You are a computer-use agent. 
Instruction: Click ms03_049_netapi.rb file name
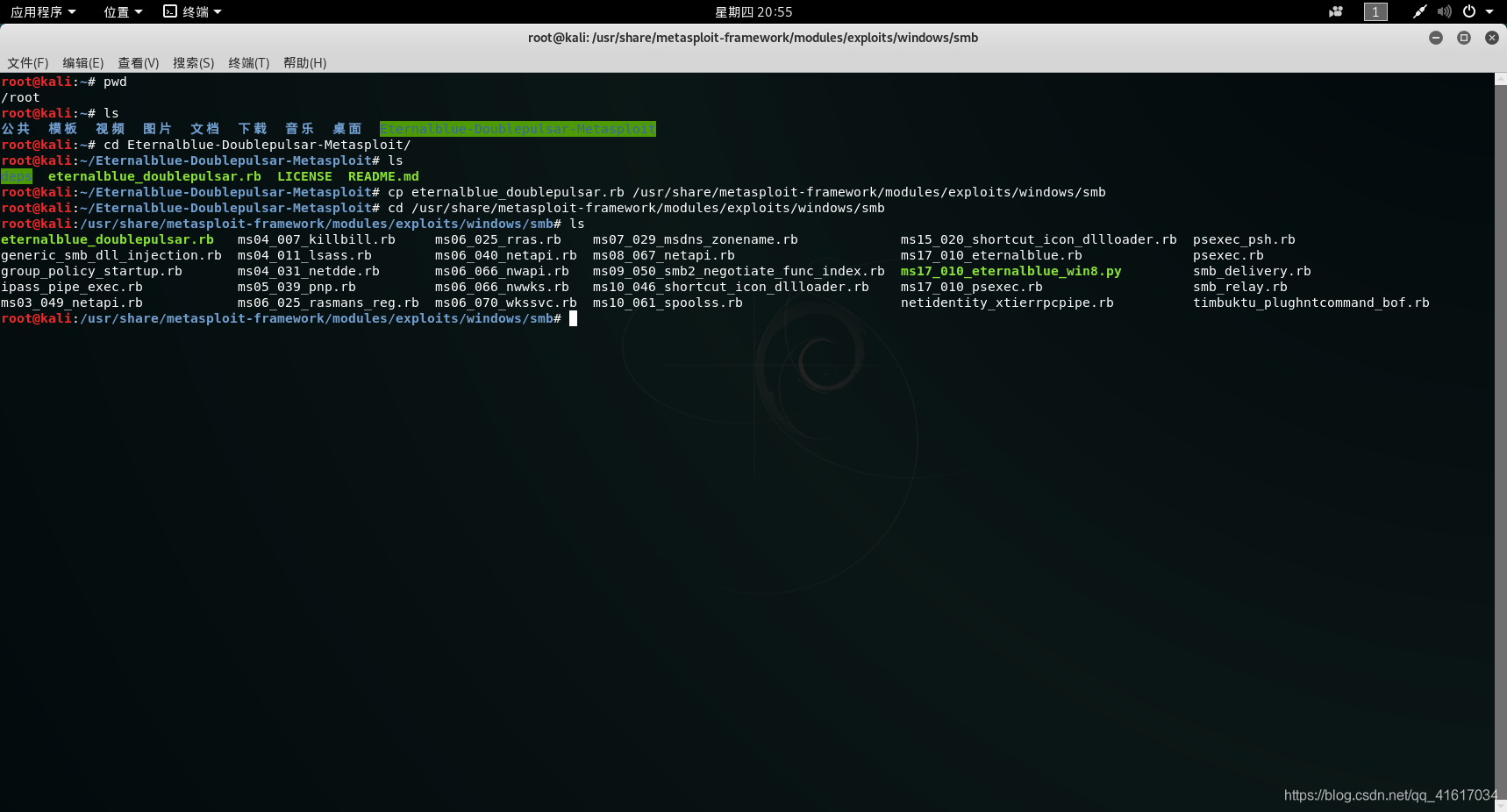(x=72, y=303)
